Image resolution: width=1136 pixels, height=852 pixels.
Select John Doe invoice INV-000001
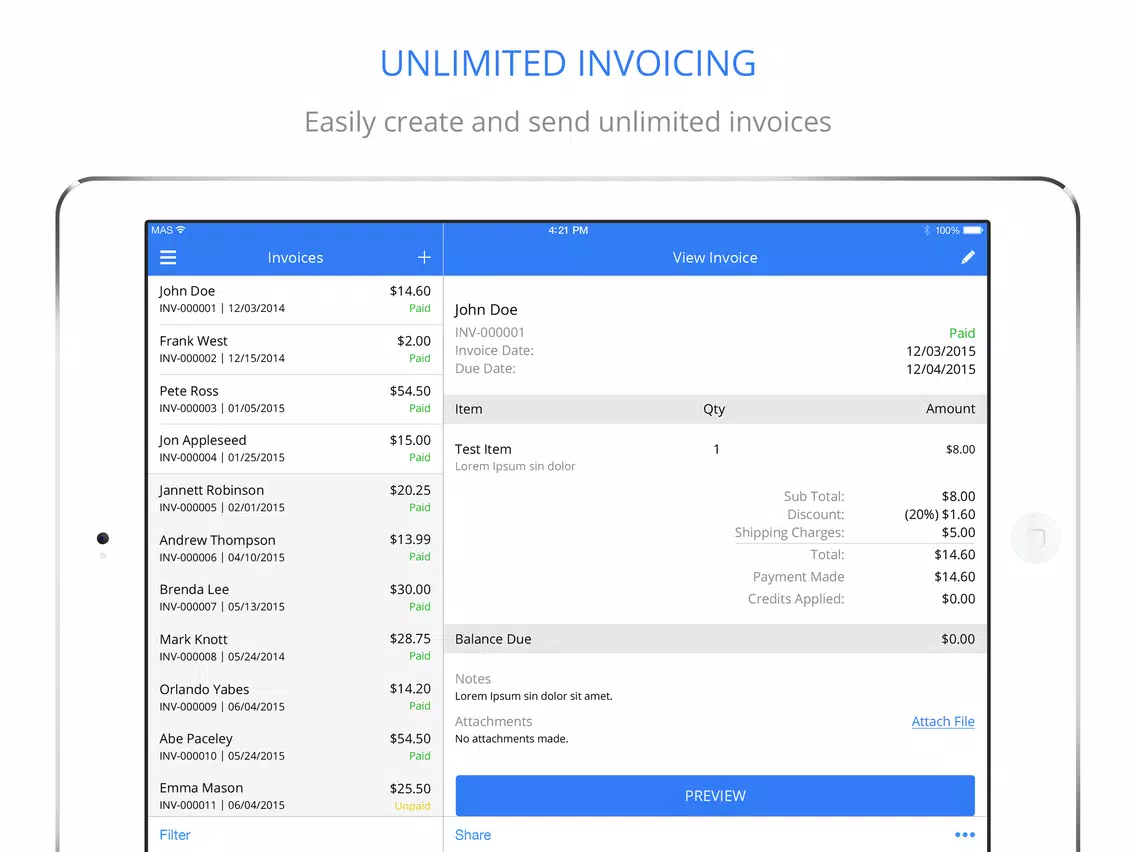(295, 299)
